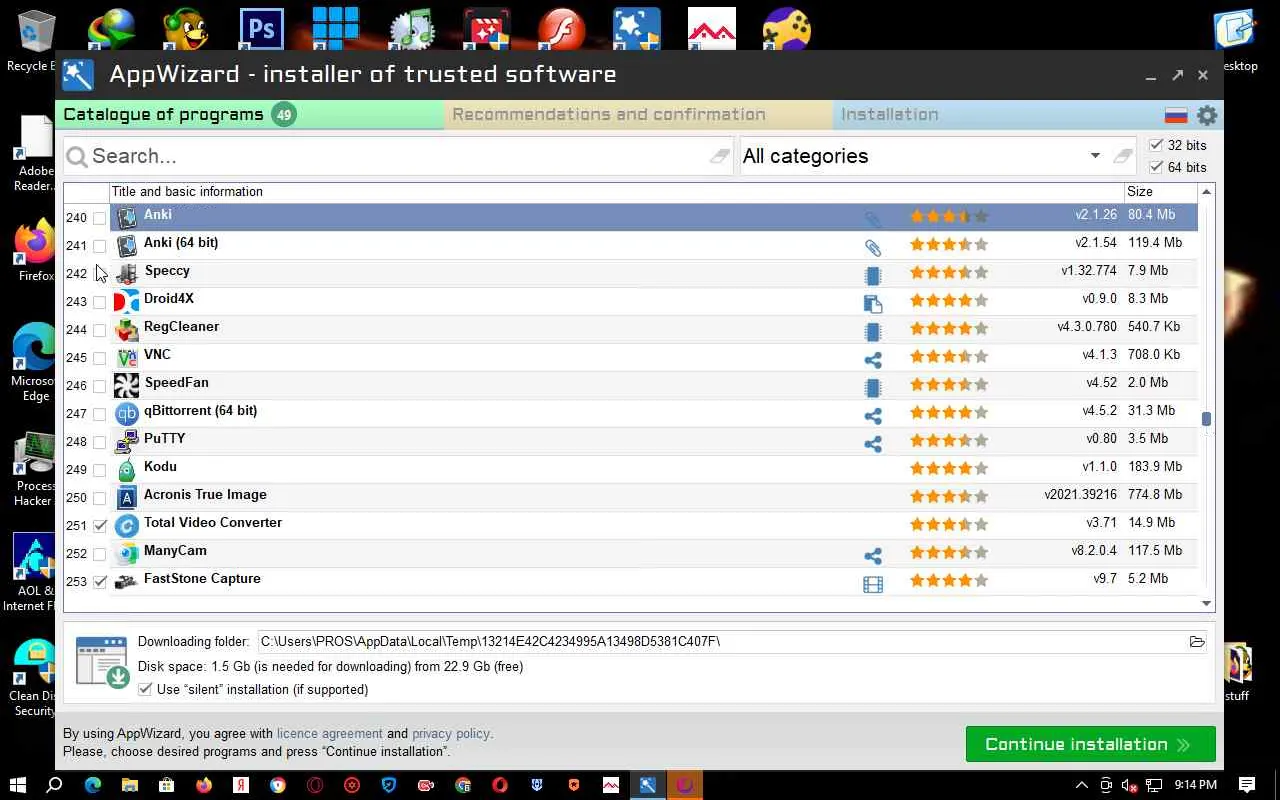The image size is (1280, 800).
Task: Click the scrollbar up arrow of program list
Action: tap(1206, 192)
